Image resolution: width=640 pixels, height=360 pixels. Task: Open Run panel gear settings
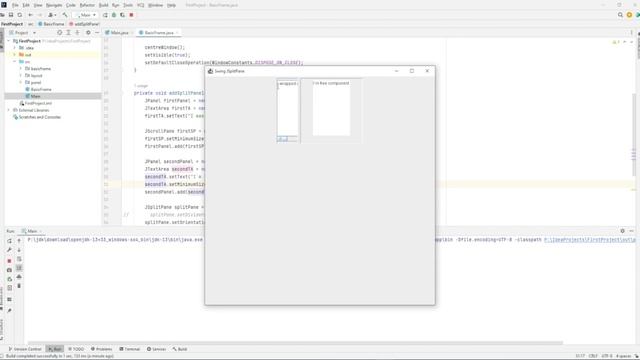tap(622, 231)
